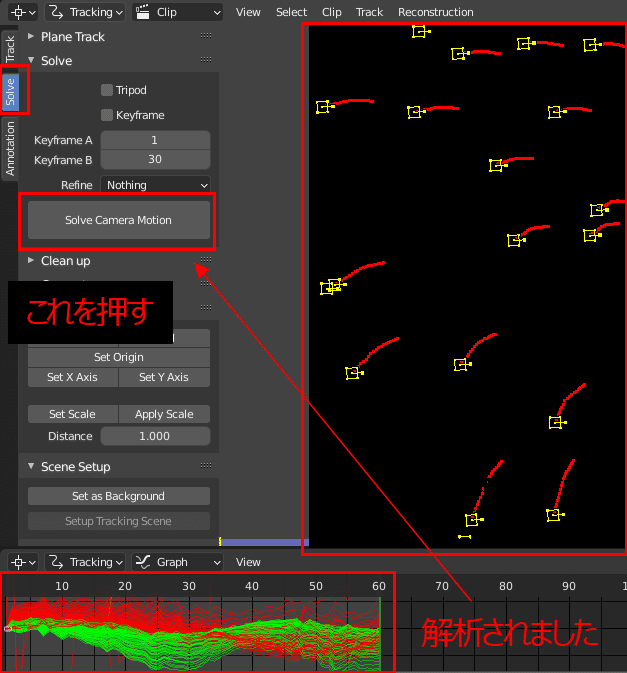627x673 pixels.
Task: Click Setup Tracking Scene button
Action: point(119,521)
